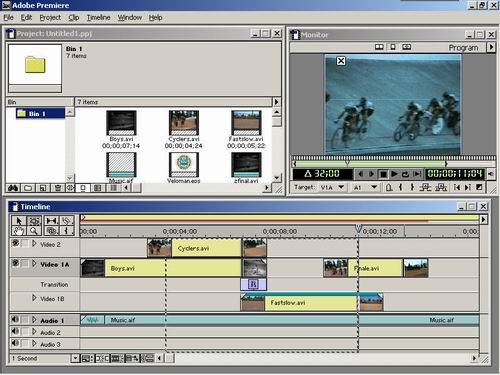
Task: Toggle the eye icon on Video 2 track
Action: [15, 243]
